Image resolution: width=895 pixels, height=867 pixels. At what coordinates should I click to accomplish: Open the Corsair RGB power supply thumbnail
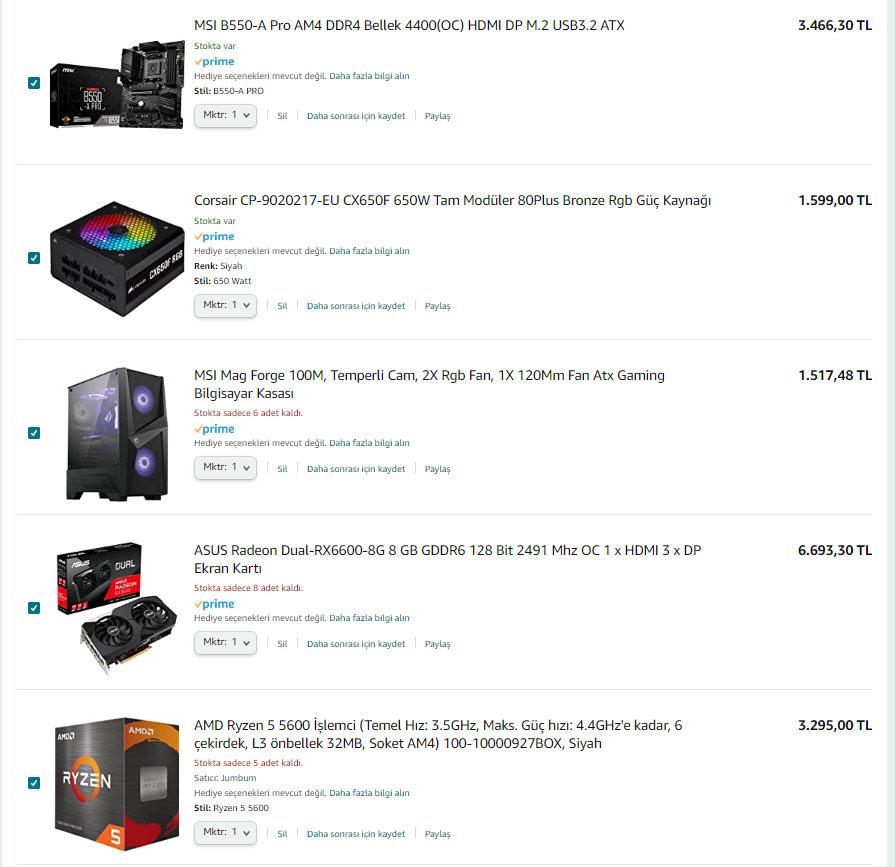pyautogui.click(x=117, y=259)
